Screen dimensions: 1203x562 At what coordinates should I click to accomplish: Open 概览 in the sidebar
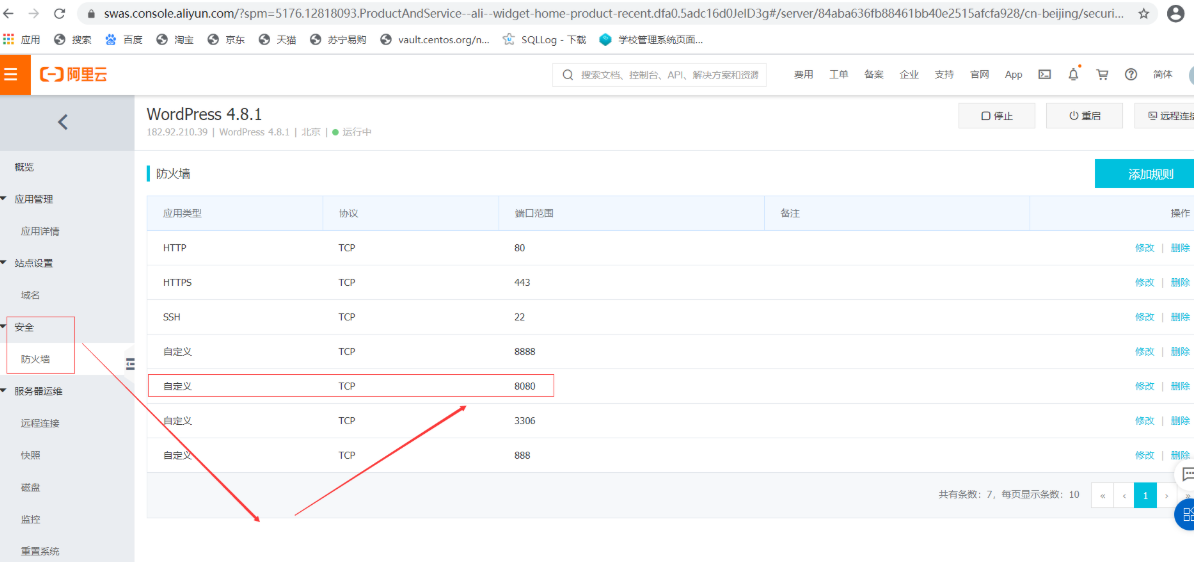tap(24, 167)
